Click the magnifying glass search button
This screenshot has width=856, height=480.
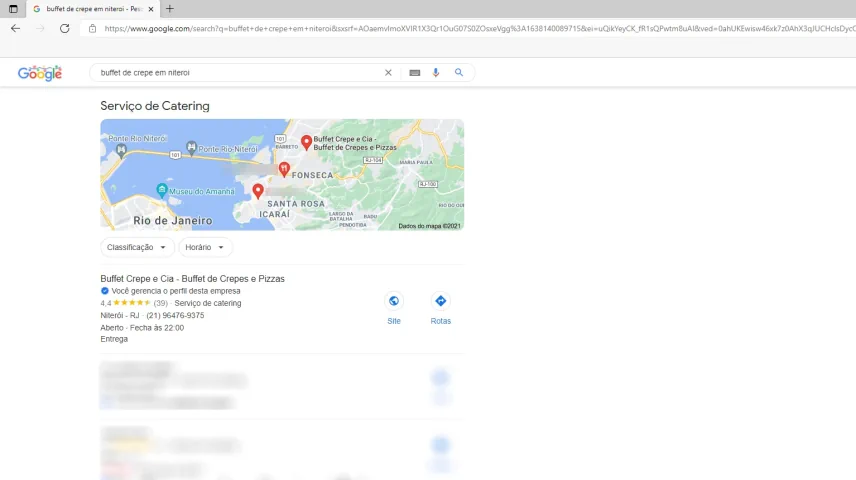pyautogui.click(x=459, y=73)
